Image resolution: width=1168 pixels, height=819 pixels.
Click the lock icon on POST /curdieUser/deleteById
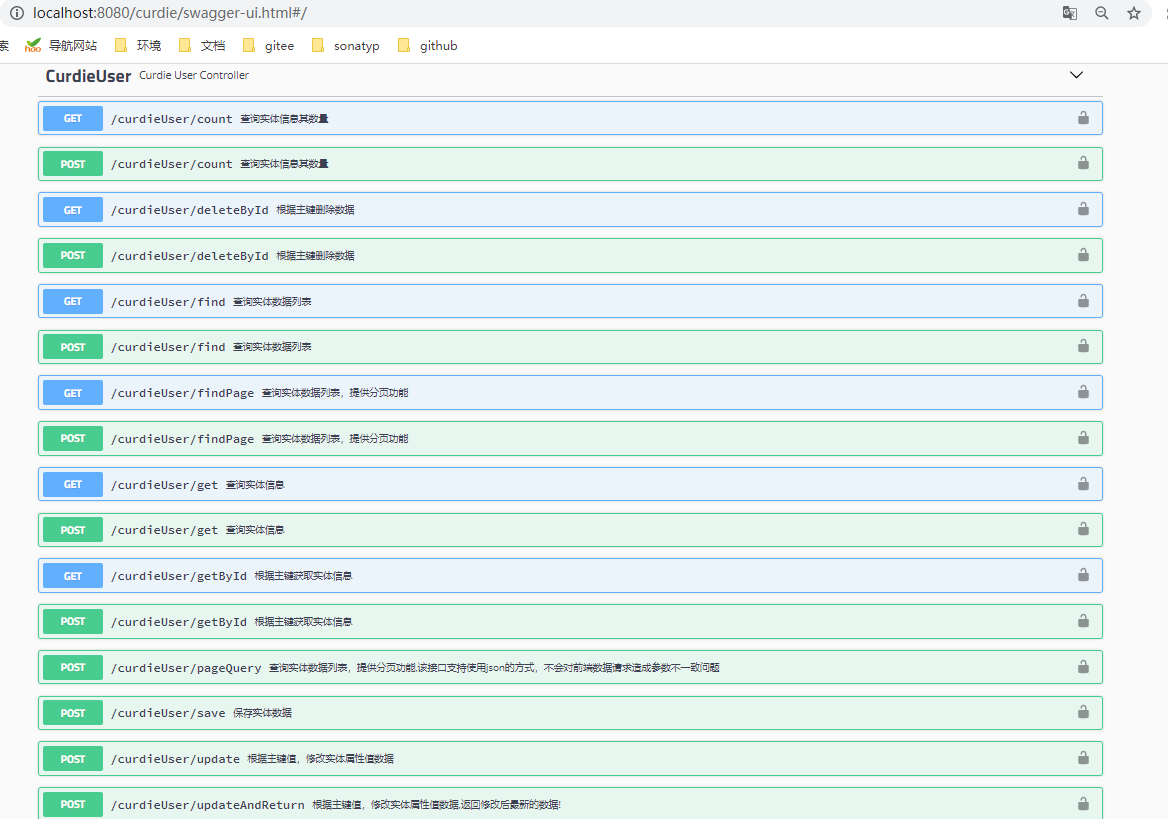(1083, 255)
